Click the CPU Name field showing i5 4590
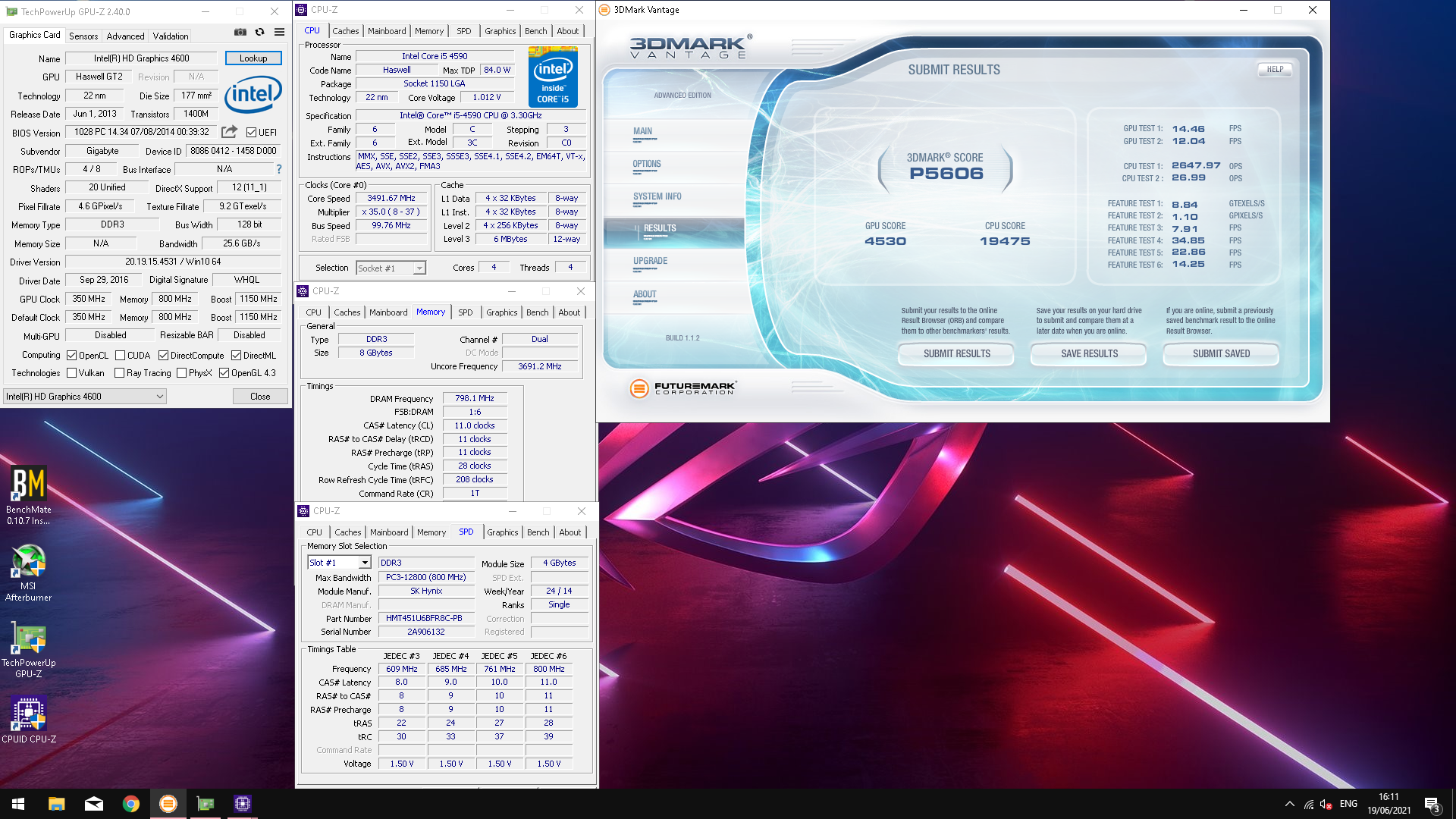1456x819 pixels. [x=435, y=56]
